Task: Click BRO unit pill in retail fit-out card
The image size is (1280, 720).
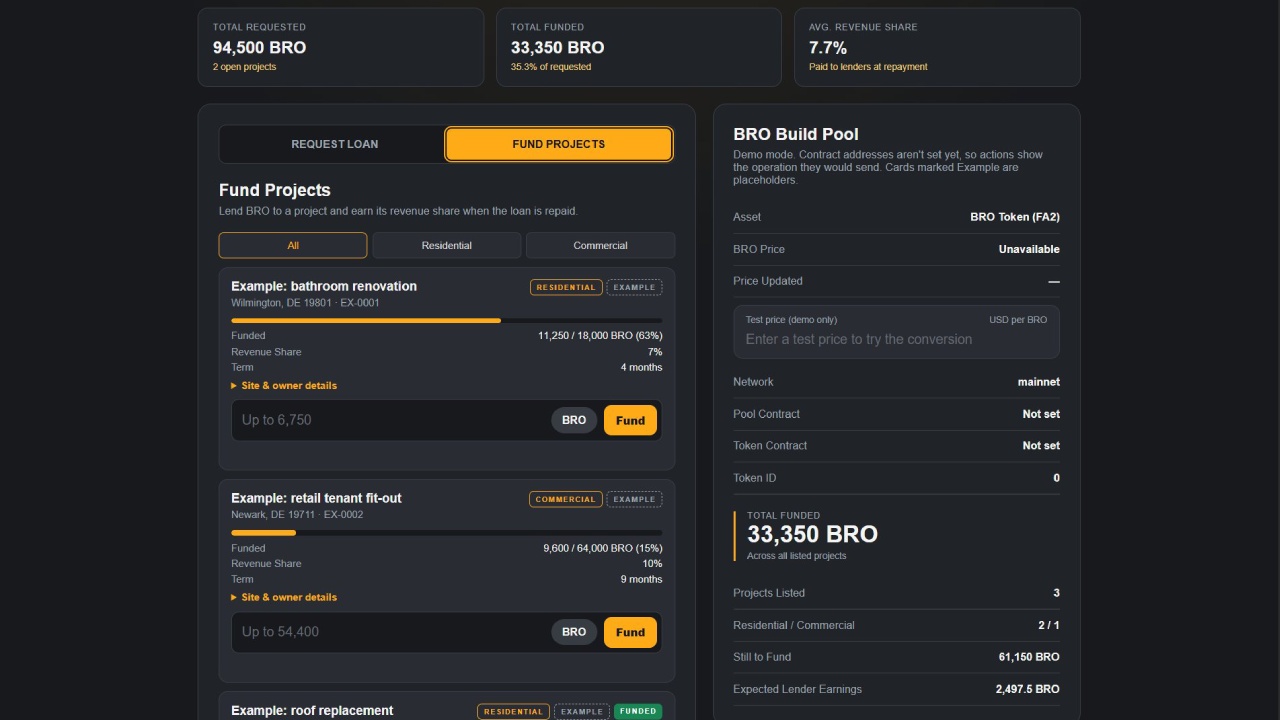Action: point(574,632)
